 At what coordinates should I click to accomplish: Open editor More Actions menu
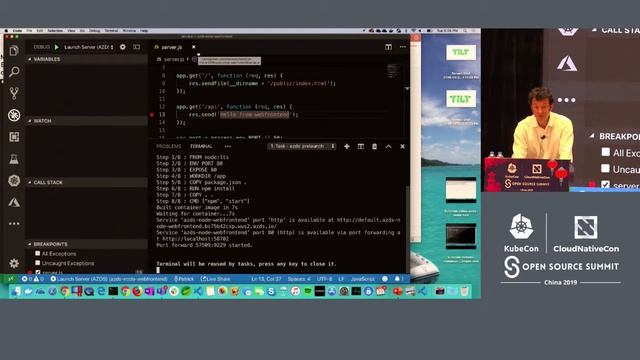point(402,47)
